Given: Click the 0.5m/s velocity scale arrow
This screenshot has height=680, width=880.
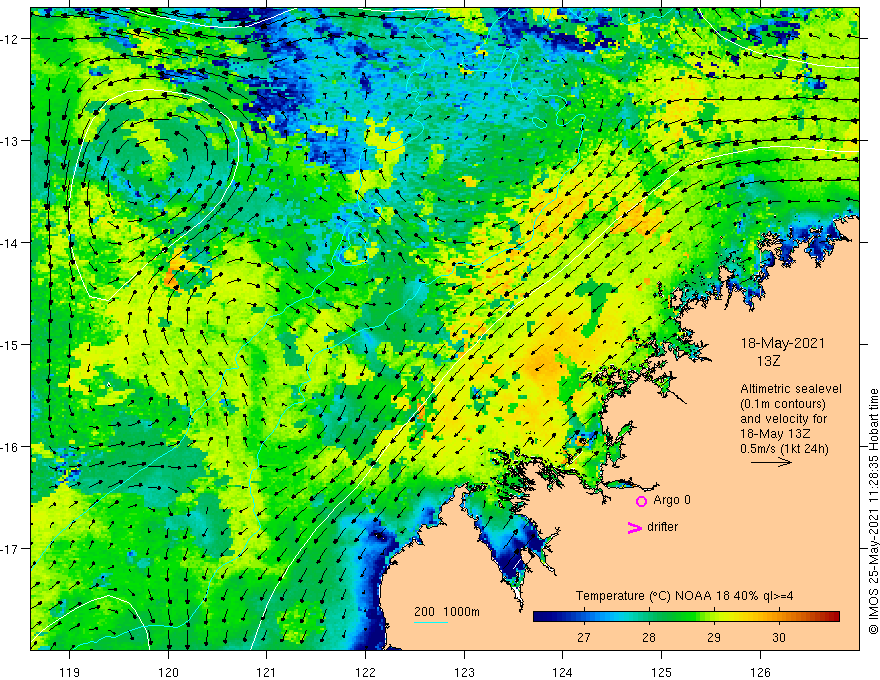Looking at the screenshot, I should [x=771, y=462].
